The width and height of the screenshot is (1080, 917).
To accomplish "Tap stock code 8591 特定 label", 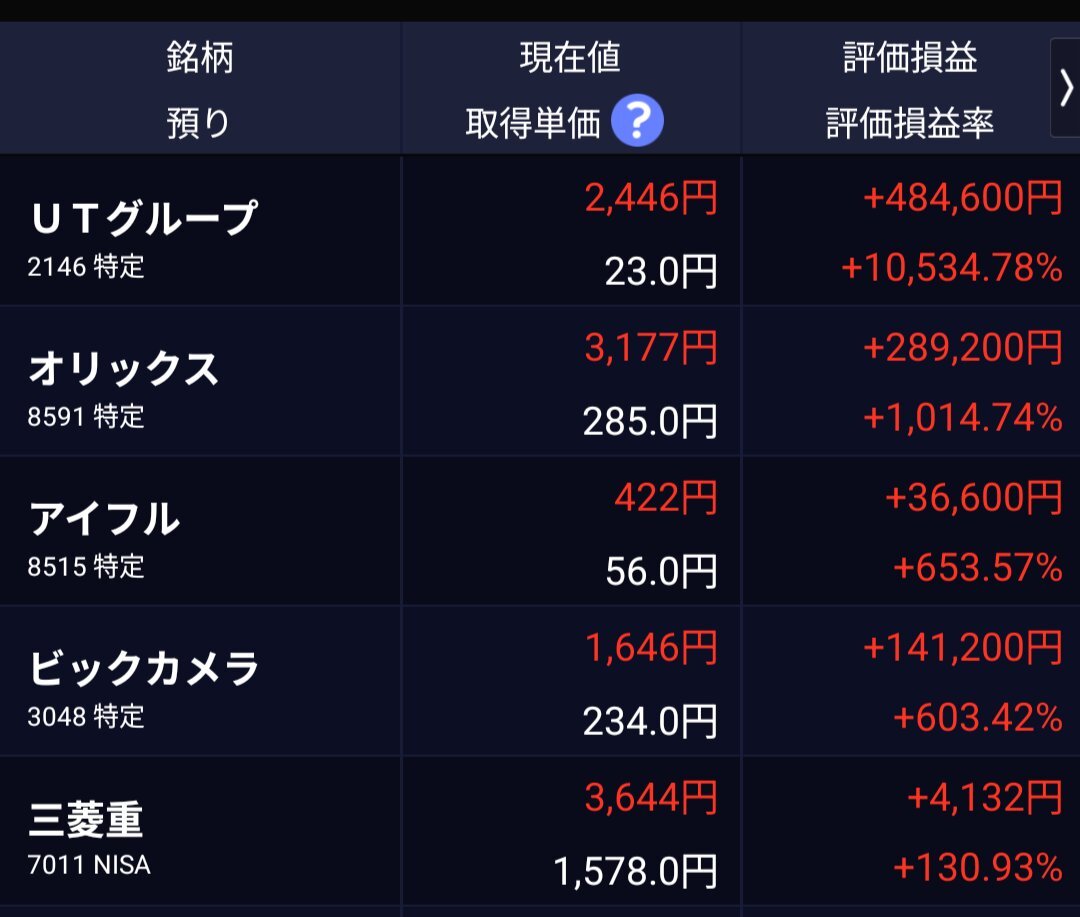I will [86, 417].
